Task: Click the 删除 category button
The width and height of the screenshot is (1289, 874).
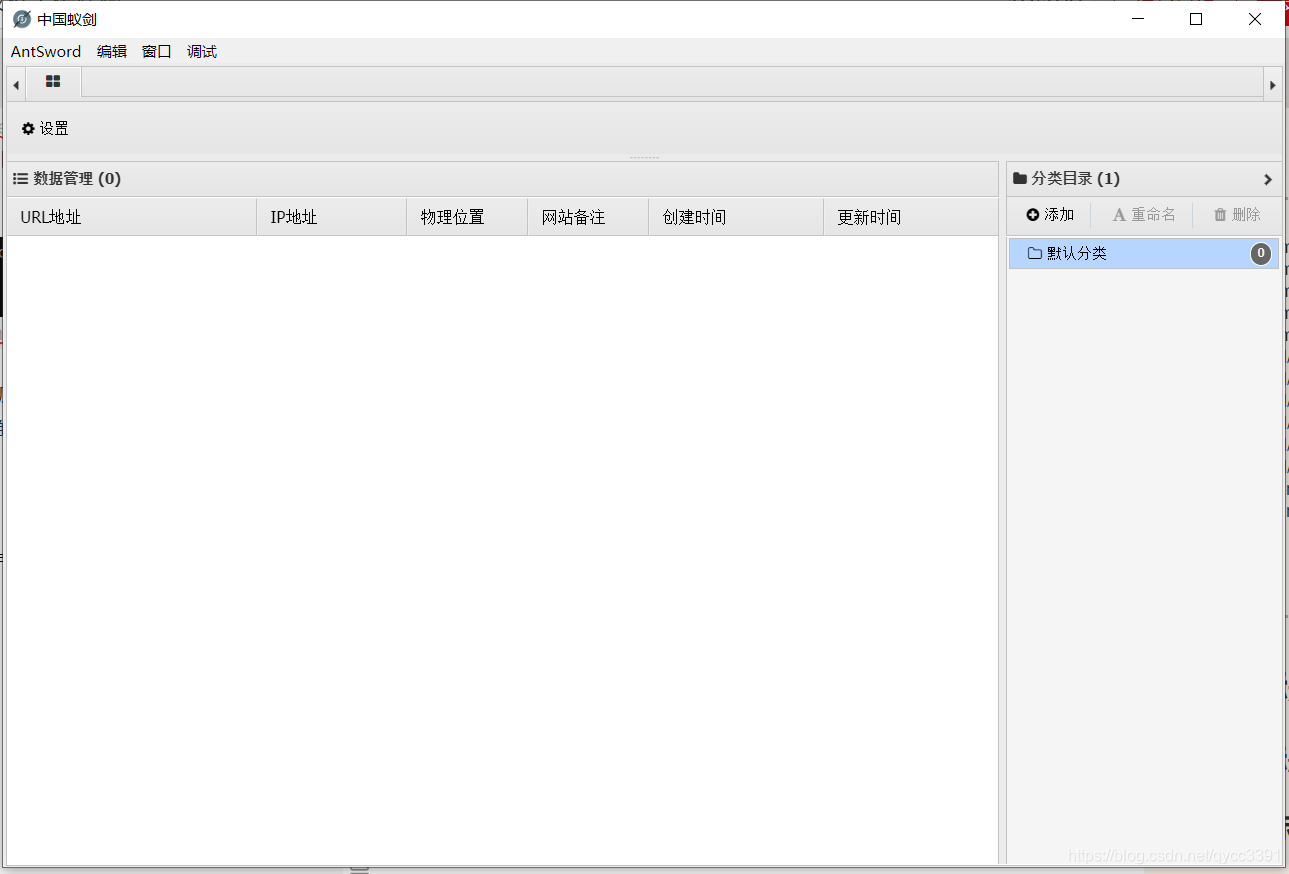Action: coord(1237,215)
